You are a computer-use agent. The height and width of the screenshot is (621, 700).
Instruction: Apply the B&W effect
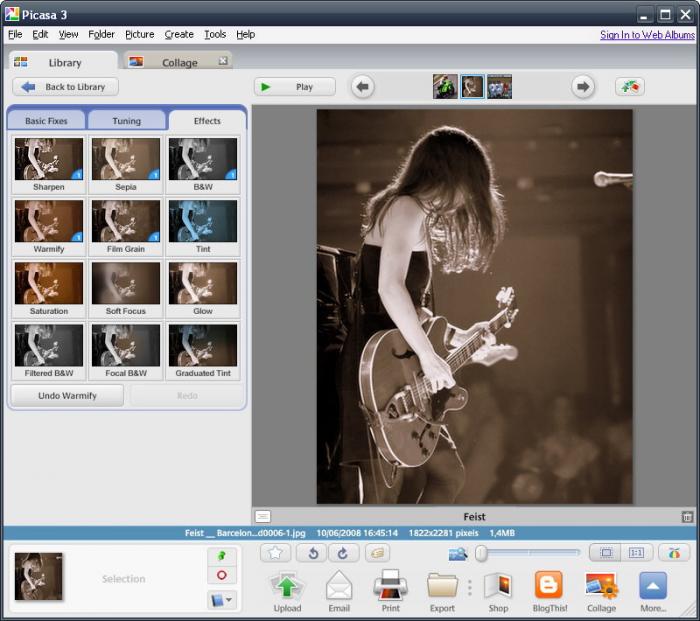tap(203, 164)
